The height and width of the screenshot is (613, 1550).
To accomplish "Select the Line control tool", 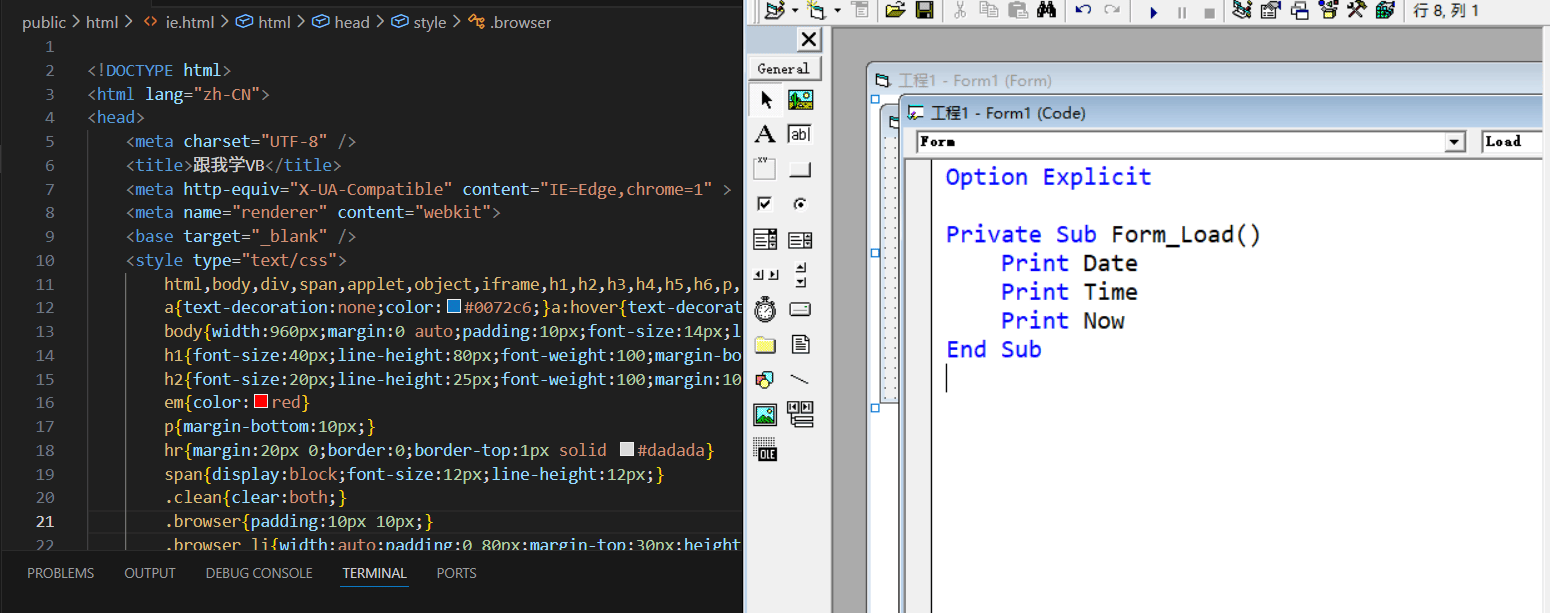I will point(800,379).
